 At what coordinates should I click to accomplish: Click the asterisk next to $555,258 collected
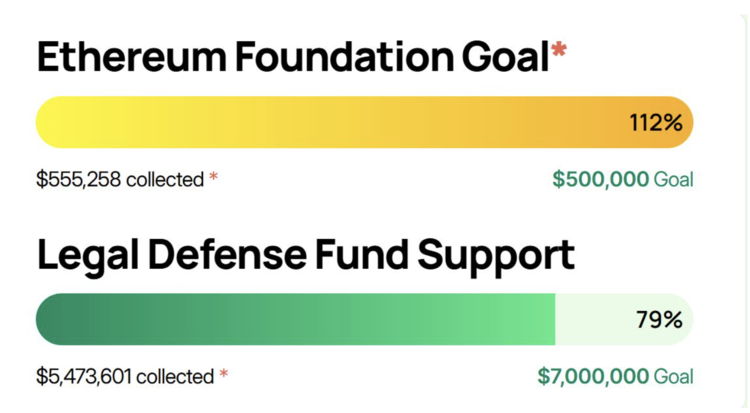pos(213,177)
